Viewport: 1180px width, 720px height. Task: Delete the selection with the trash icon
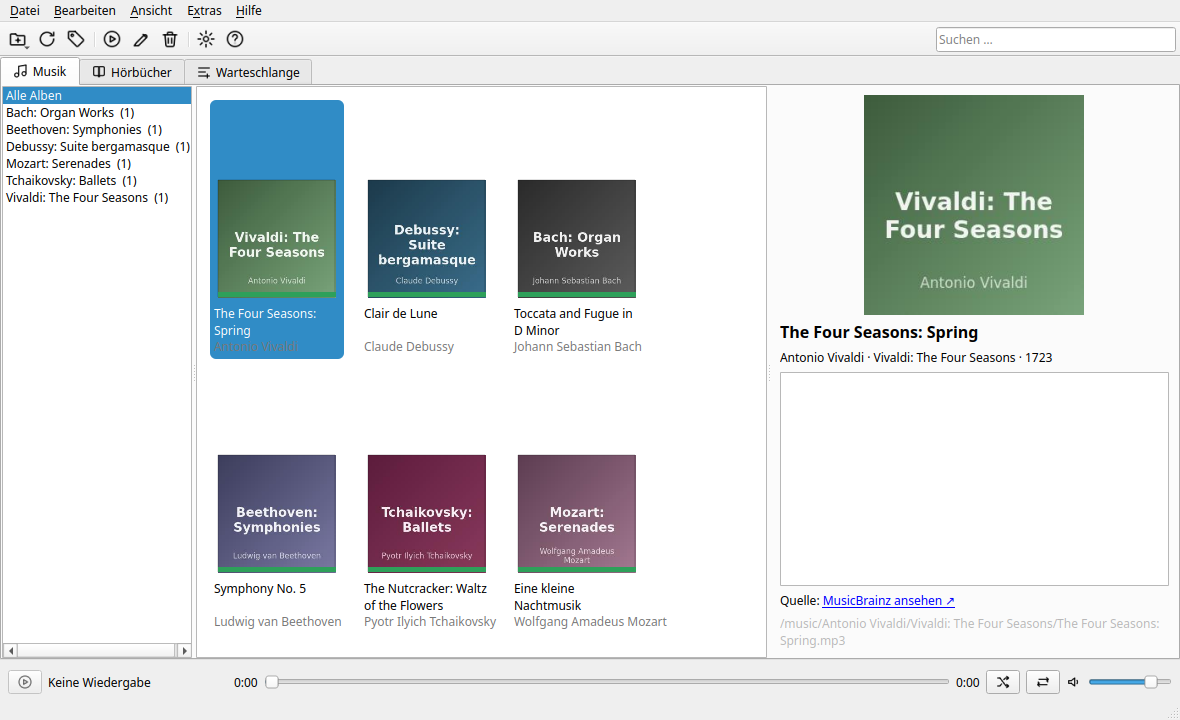(170, 39)
